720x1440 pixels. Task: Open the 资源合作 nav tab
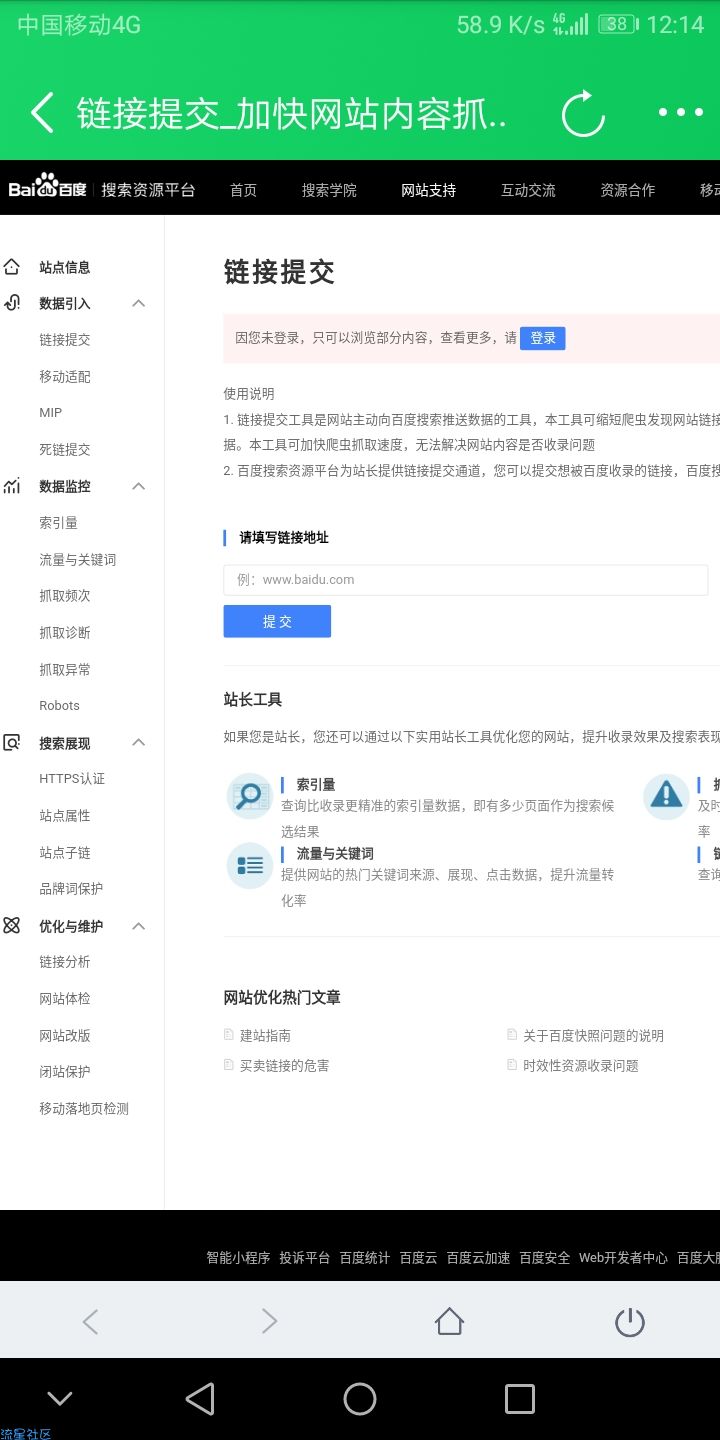(x=628, y=190)
